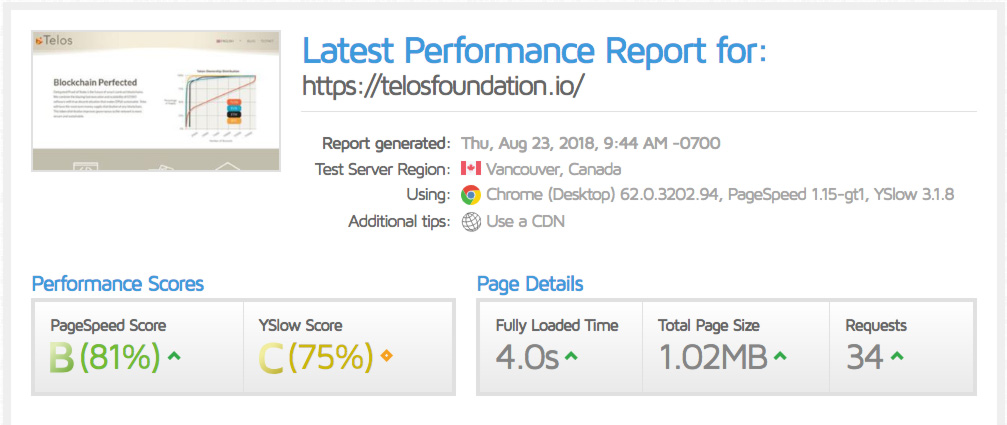Click the Canada flag icon
1007x425 pixels.
pyautogui.click(x=471, y=169)
